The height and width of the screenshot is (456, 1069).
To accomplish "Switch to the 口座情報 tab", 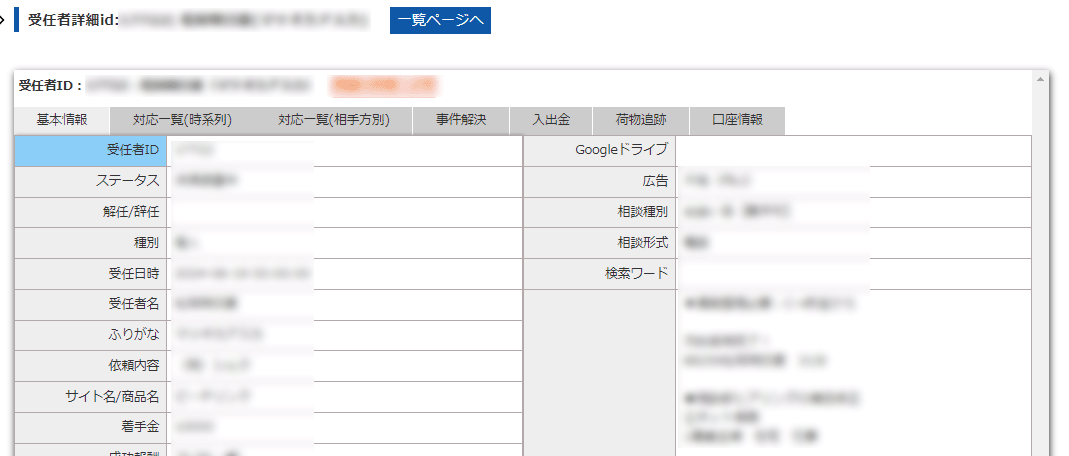I will (737, 120).
